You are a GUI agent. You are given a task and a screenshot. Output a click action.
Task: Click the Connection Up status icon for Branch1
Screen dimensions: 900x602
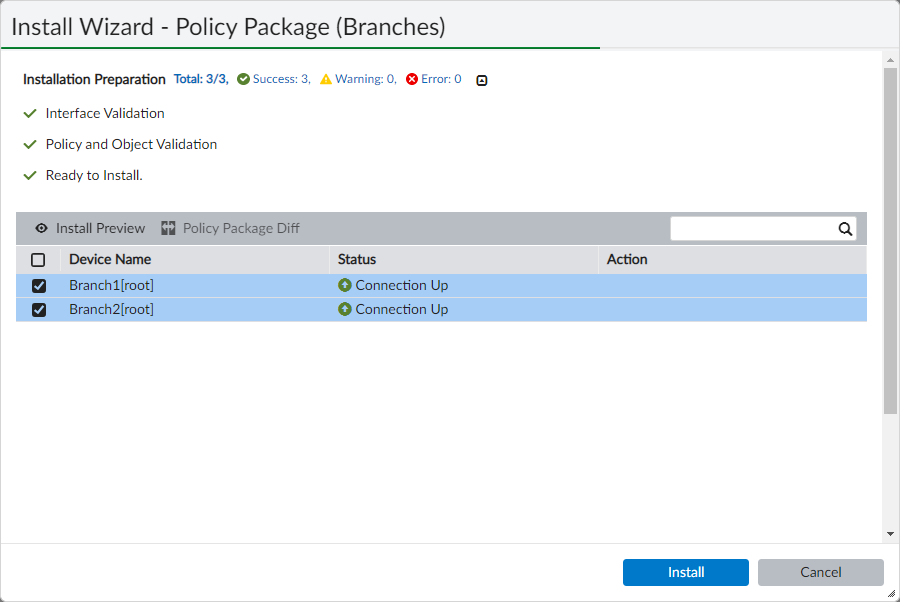pos(346,285)
